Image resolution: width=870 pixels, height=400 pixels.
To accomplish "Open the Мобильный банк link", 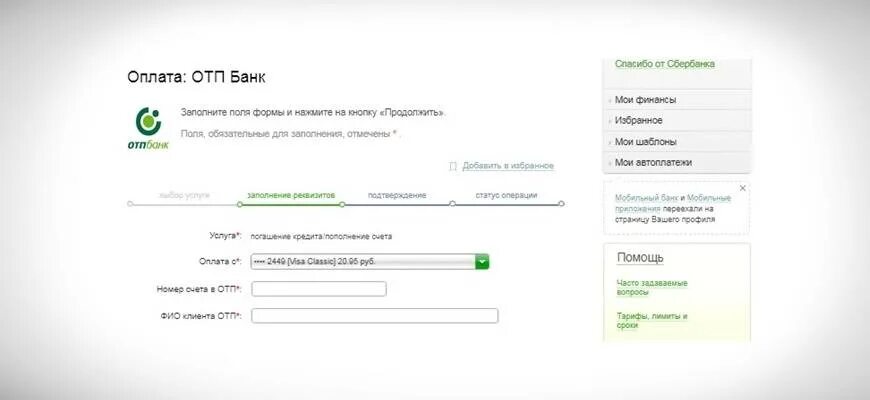I will tap(646, 198).
